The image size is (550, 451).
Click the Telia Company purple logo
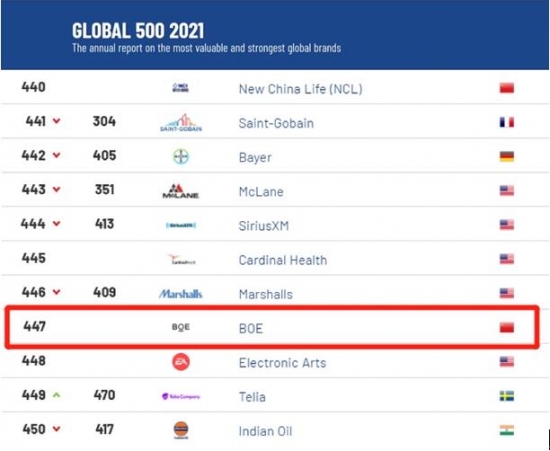(181, 396)
